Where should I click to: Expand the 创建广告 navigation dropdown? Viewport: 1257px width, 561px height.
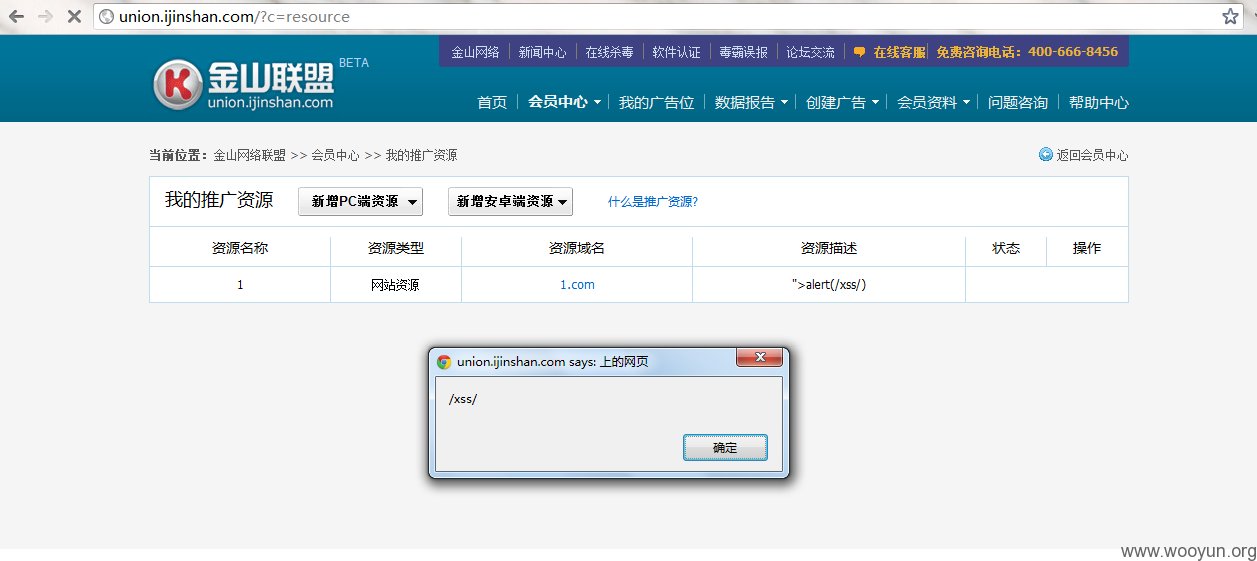tap(842, 102)
